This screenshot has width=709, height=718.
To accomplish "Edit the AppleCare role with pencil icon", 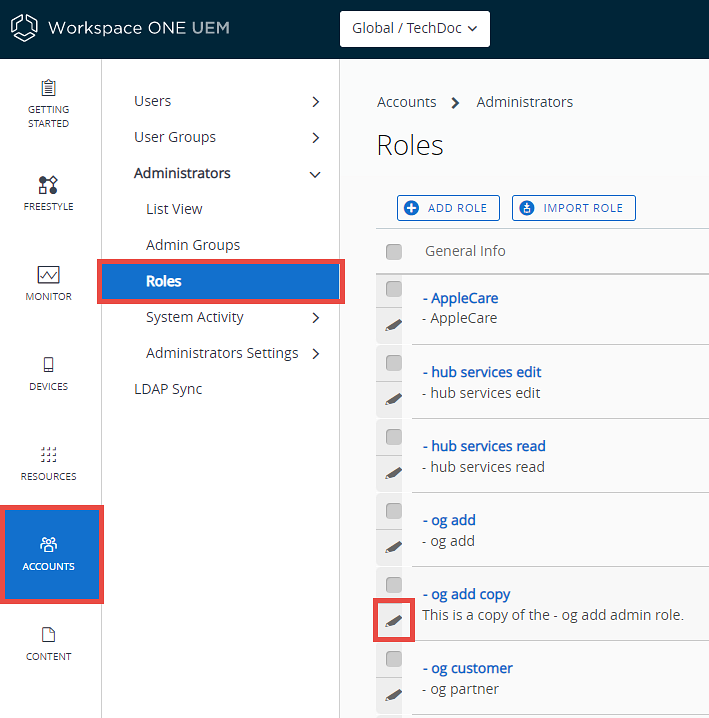I will click(x=393, y=325).
